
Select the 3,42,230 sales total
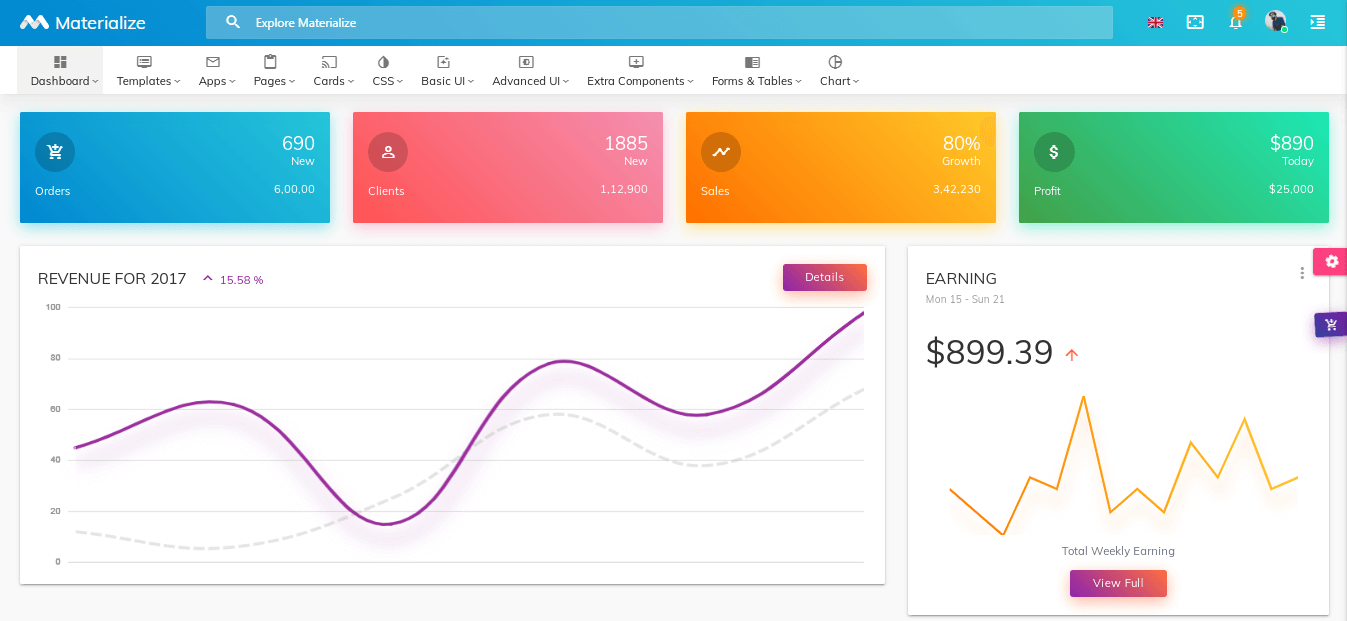point(957,189)
